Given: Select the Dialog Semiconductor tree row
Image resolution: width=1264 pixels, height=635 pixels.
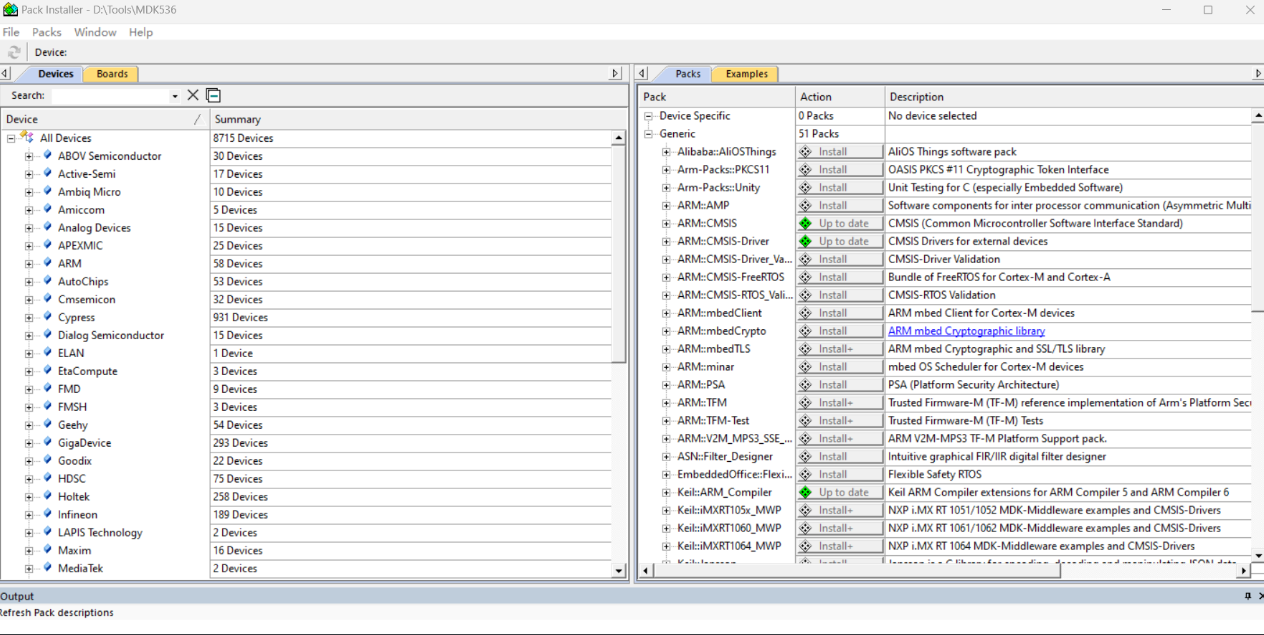Looking at the screenshot, I should click(110, 335).
